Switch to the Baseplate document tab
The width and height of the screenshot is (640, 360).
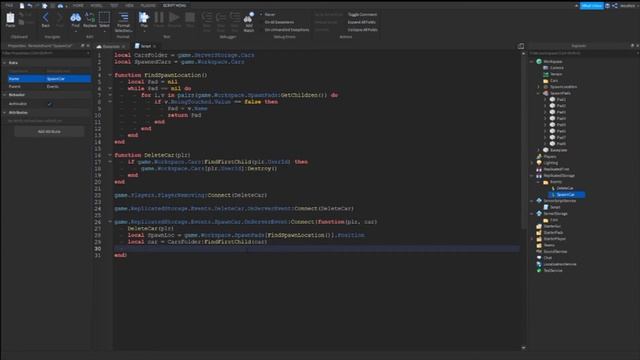coord(111,46)
